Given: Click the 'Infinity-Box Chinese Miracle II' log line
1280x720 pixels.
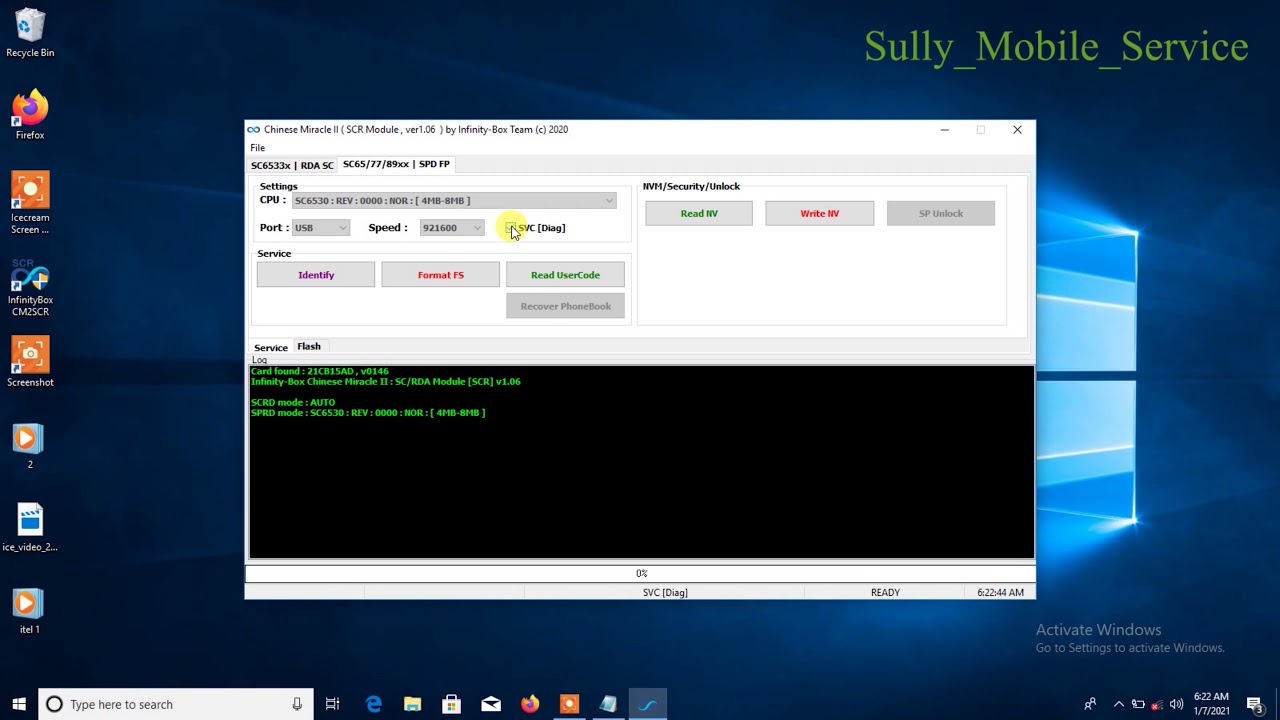Looking at the screenshot, I should coord(386,382).
